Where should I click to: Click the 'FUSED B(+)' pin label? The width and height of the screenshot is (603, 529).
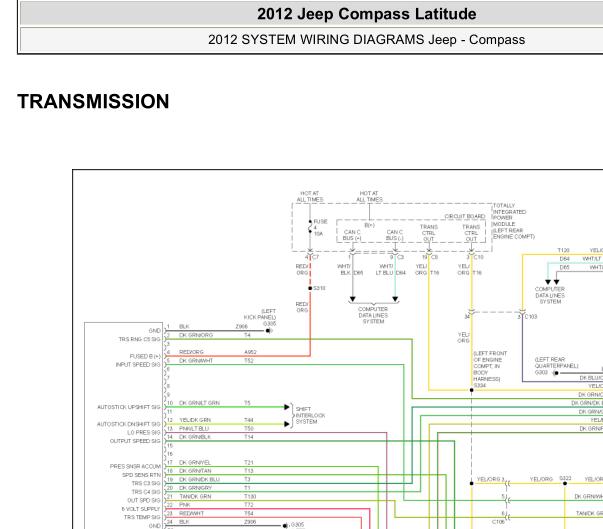point(145,356)
